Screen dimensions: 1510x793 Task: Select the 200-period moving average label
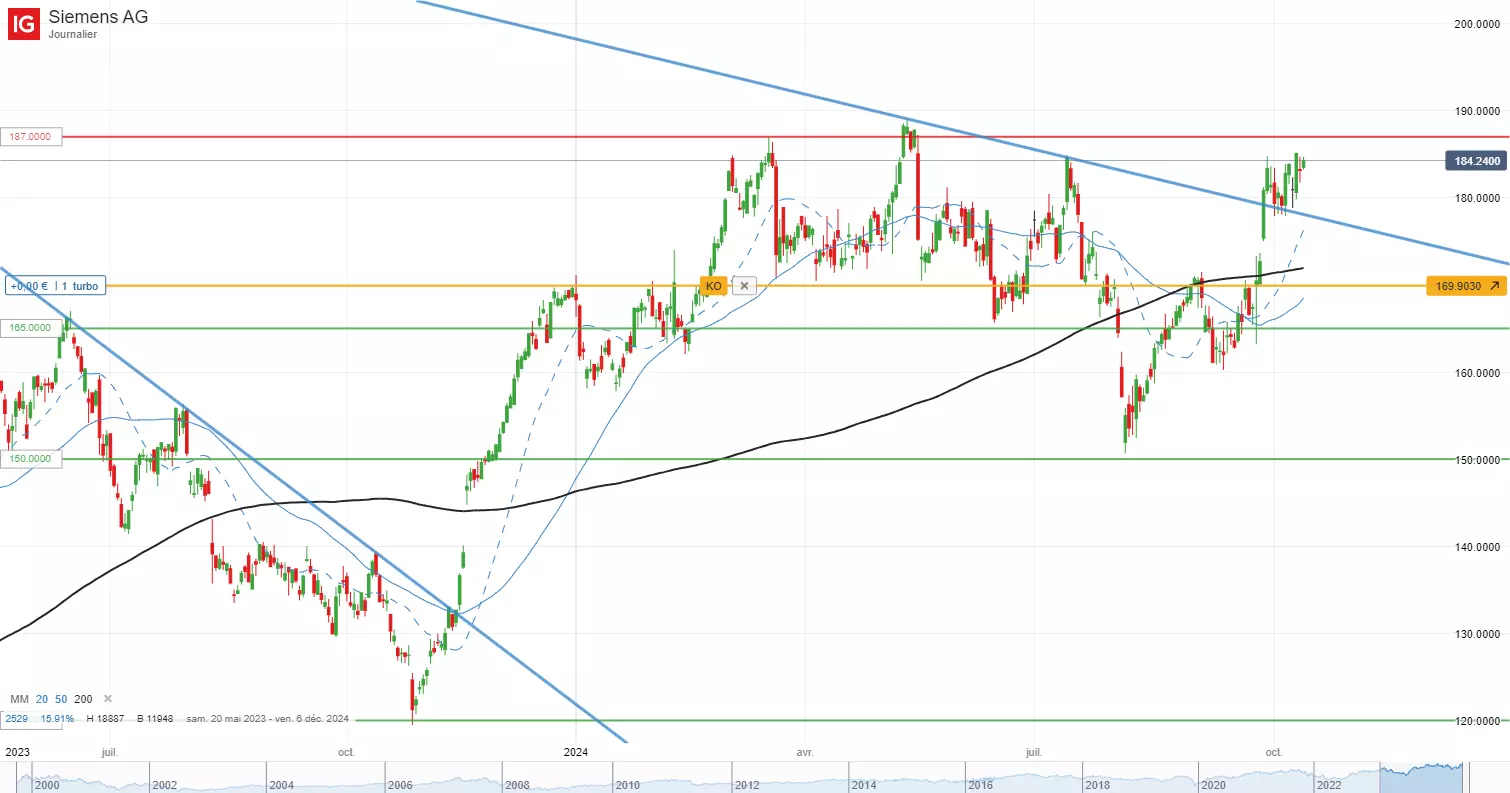[x=83, y=698]
